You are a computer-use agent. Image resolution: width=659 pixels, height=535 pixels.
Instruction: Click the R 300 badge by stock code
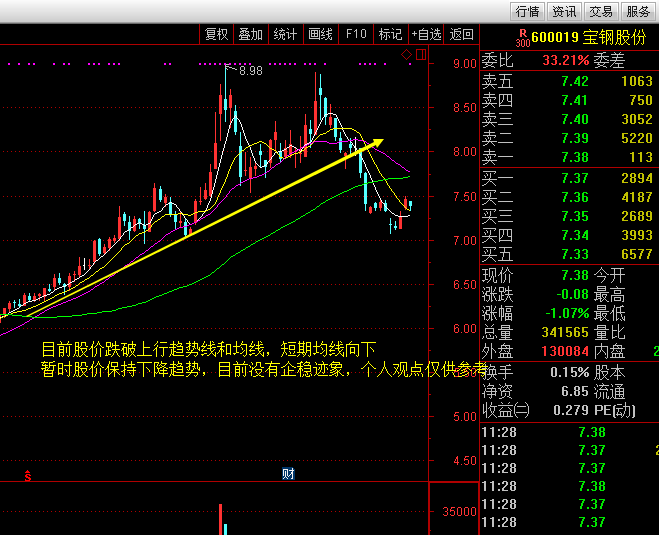523,38
